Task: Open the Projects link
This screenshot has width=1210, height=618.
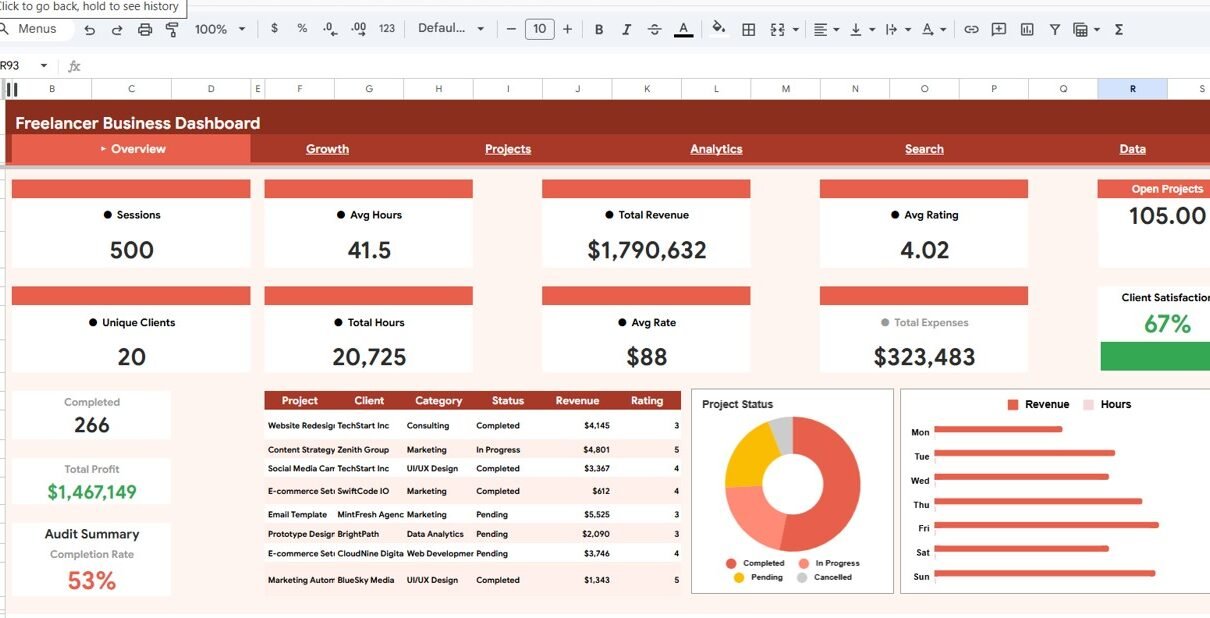Action: 508,149
